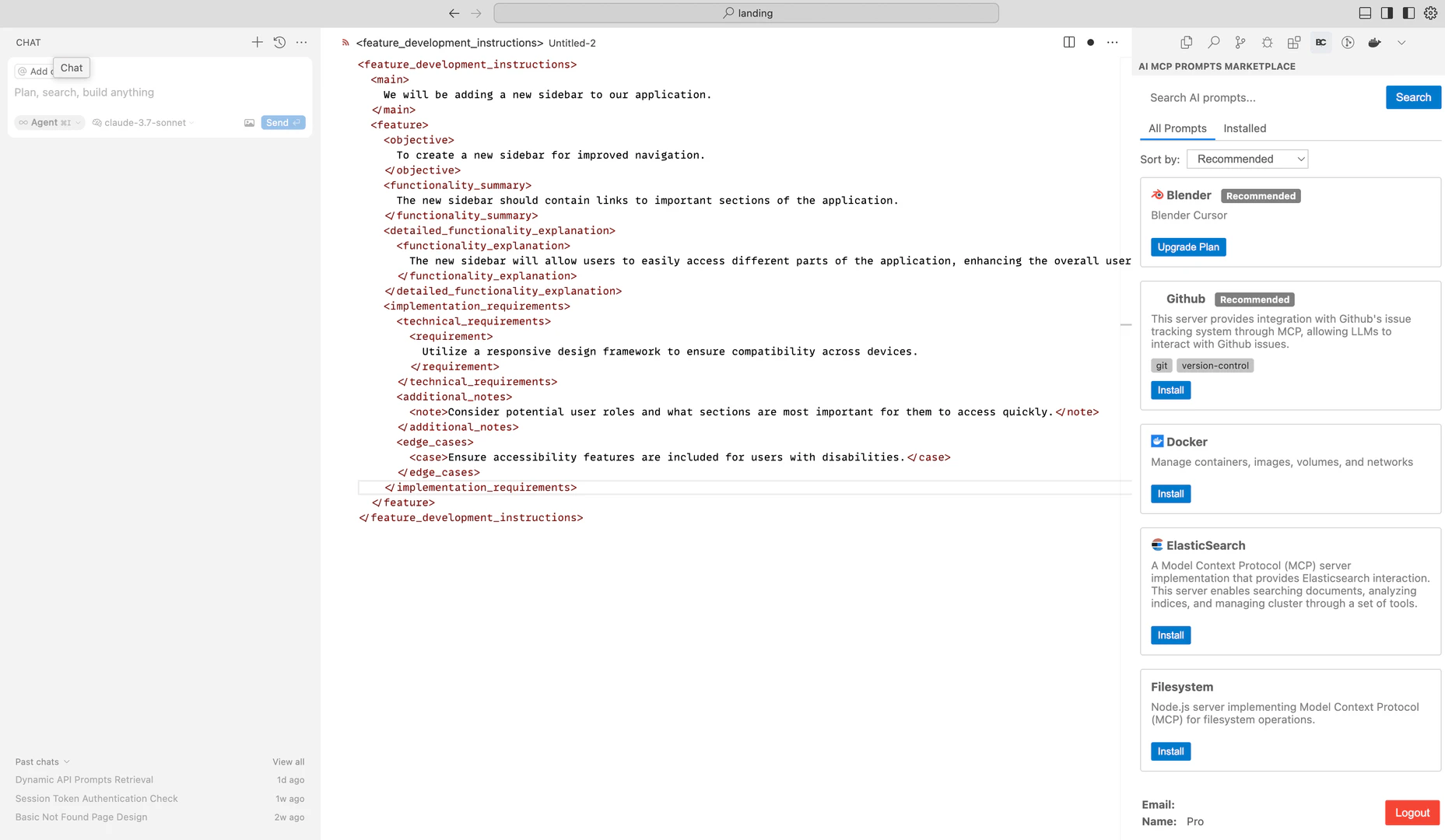Open the Source Control branch icon
Screen dimensions: 1445x840
1240,43
